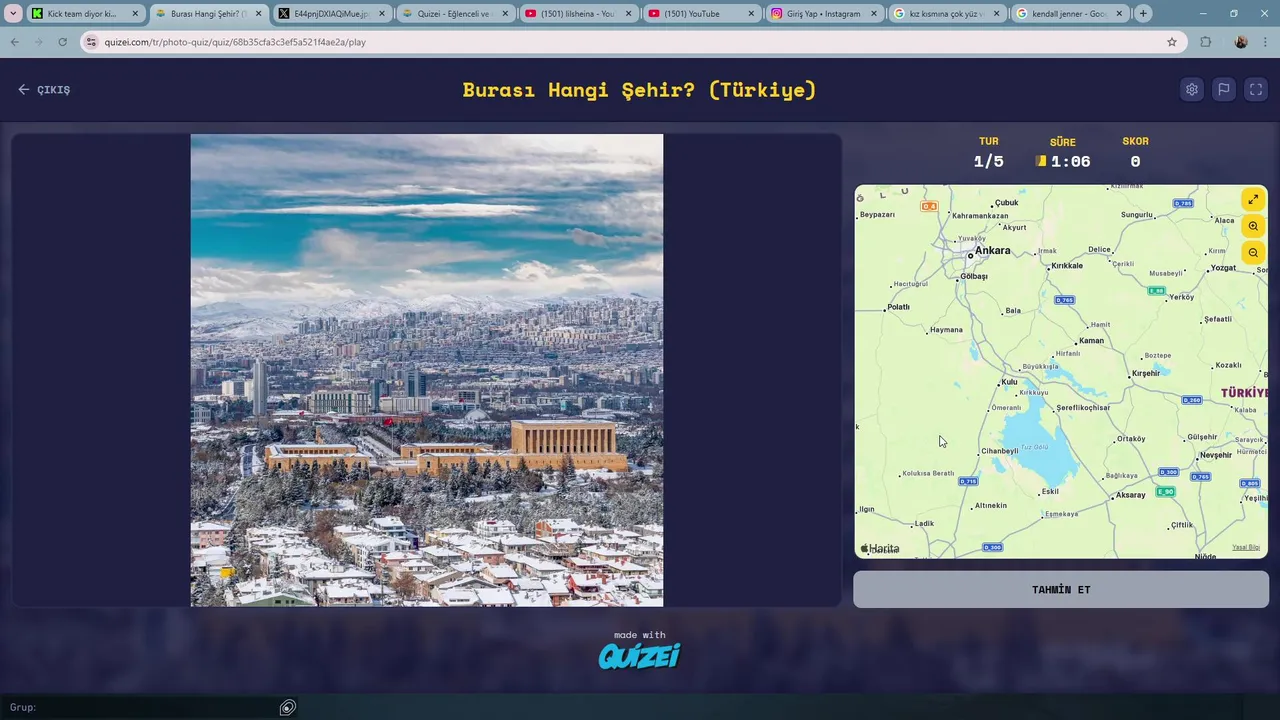Click the back arrow next to ÇIKIŞ
1280x720 pixels.
(x=24, y=89)
